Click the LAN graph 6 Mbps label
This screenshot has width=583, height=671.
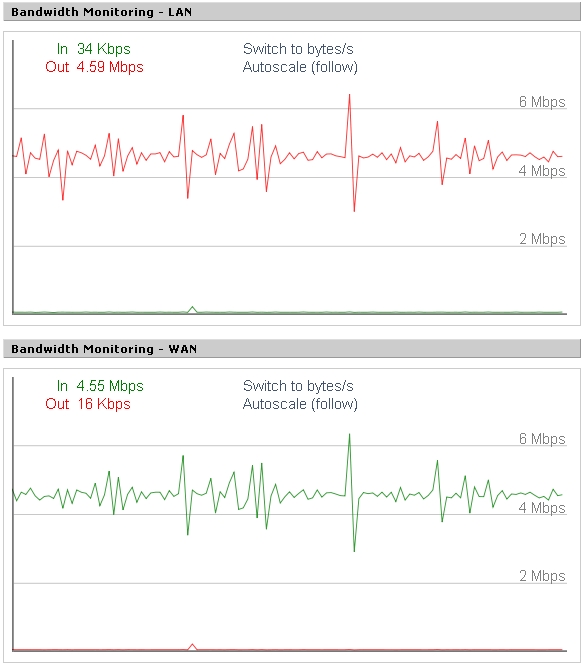[542, 102]
